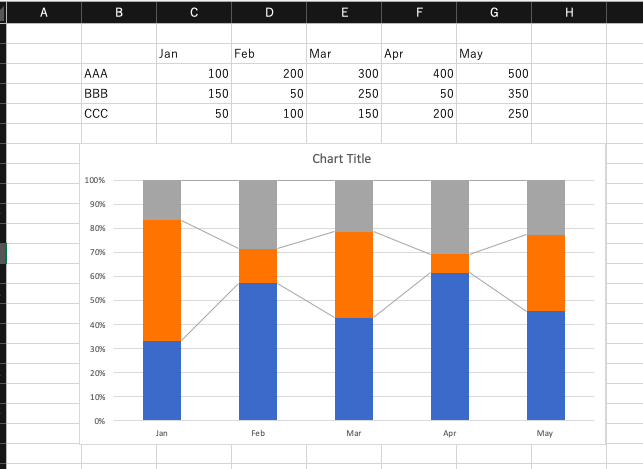The image size is (643, 469).
Task: Select the blue segment of the Jan bar
Action: point(162,380)
